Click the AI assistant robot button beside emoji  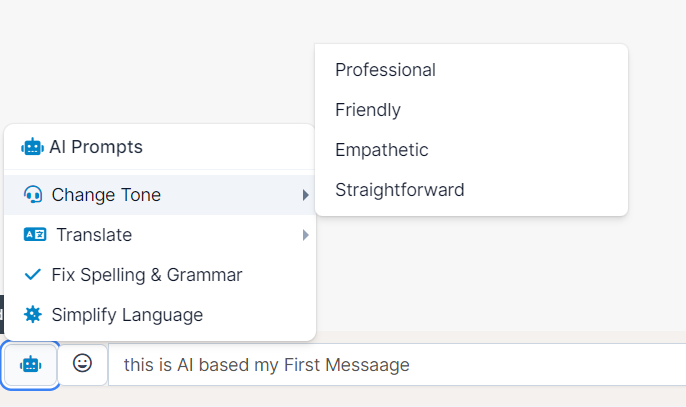click(31, 365)
